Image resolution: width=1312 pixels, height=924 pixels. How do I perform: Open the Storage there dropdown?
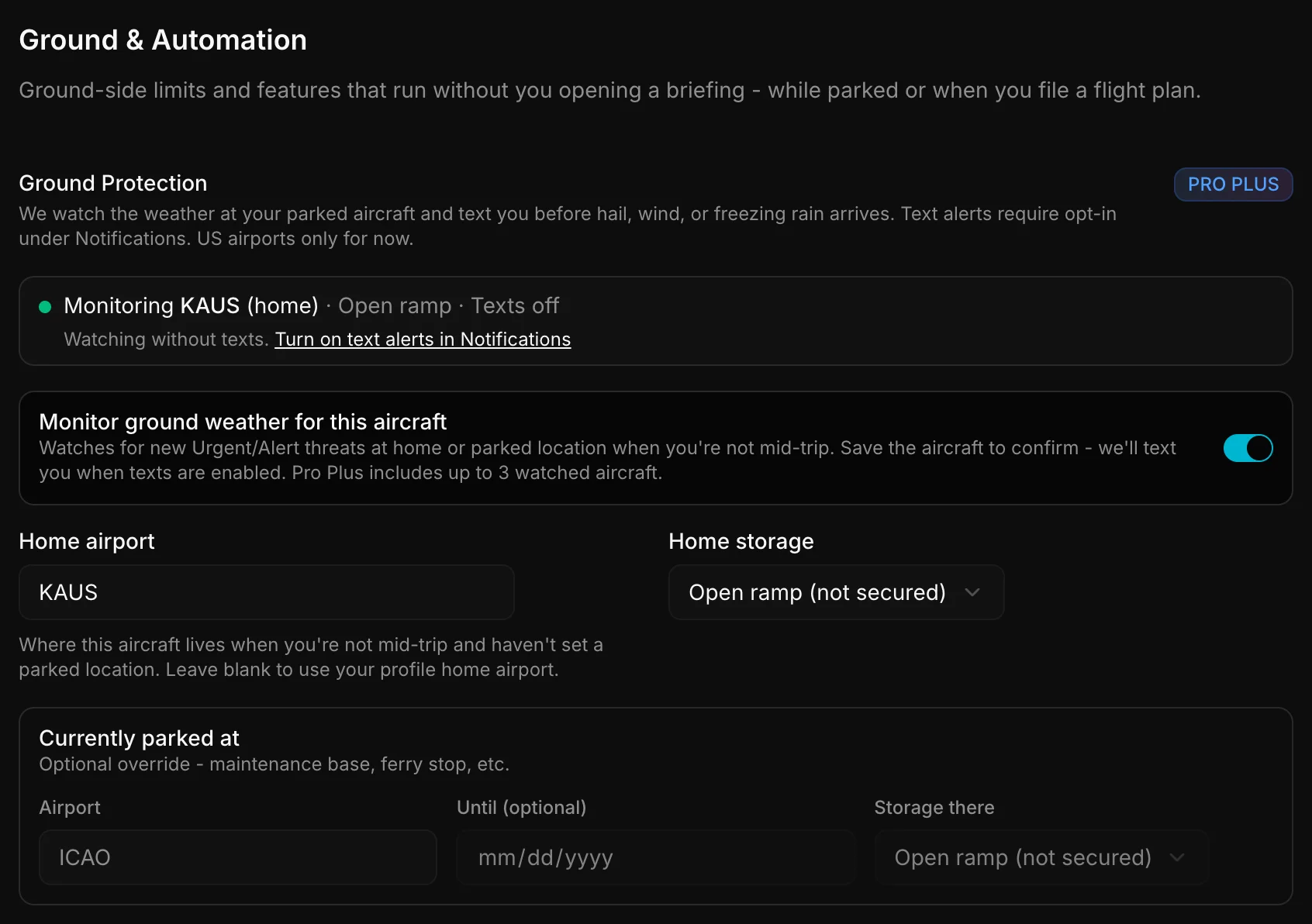pyautogui.click(x=1041, y=857)
